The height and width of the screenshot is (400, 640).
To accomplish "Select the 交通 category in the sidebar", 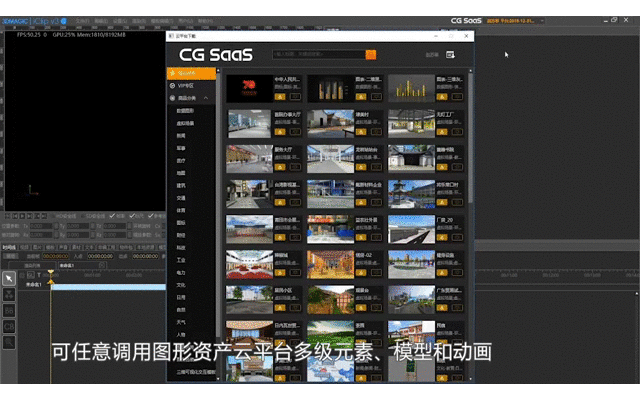I will [181, 198].
